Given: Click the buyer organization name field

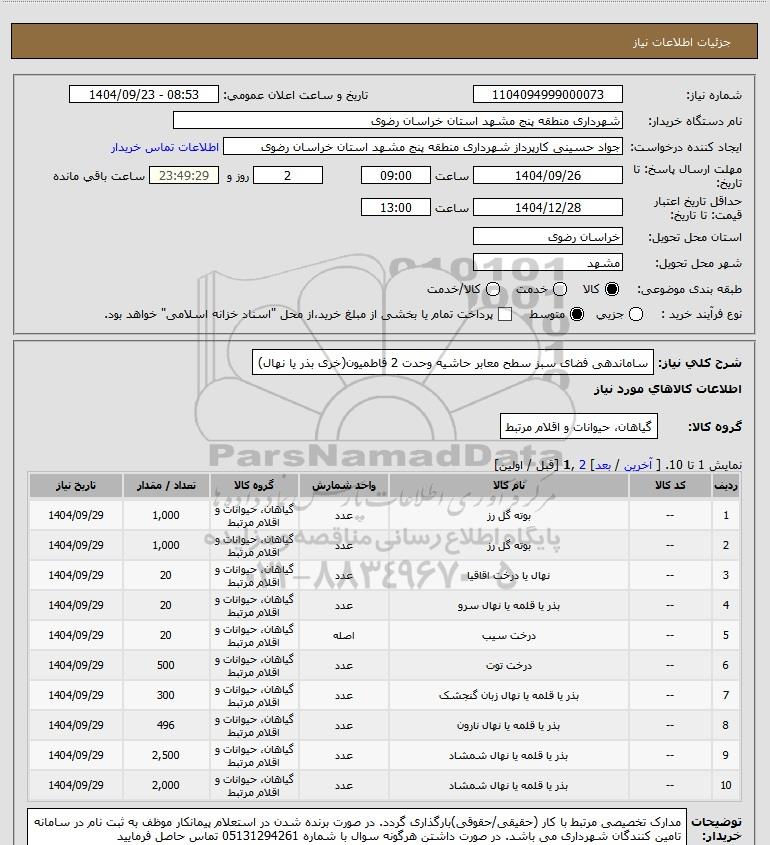Looking at the screenshot, I should (398, 120).
